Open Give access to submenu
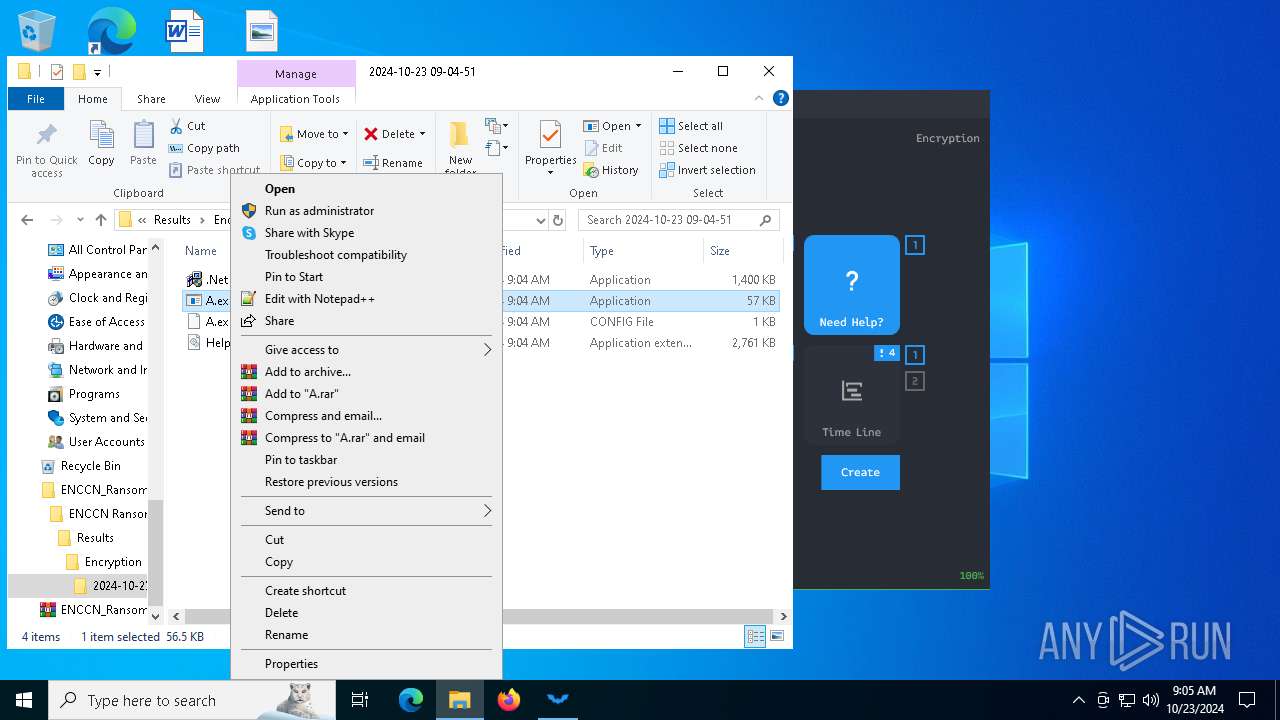This screenshot has height=720, width=1280. point(366,350)
